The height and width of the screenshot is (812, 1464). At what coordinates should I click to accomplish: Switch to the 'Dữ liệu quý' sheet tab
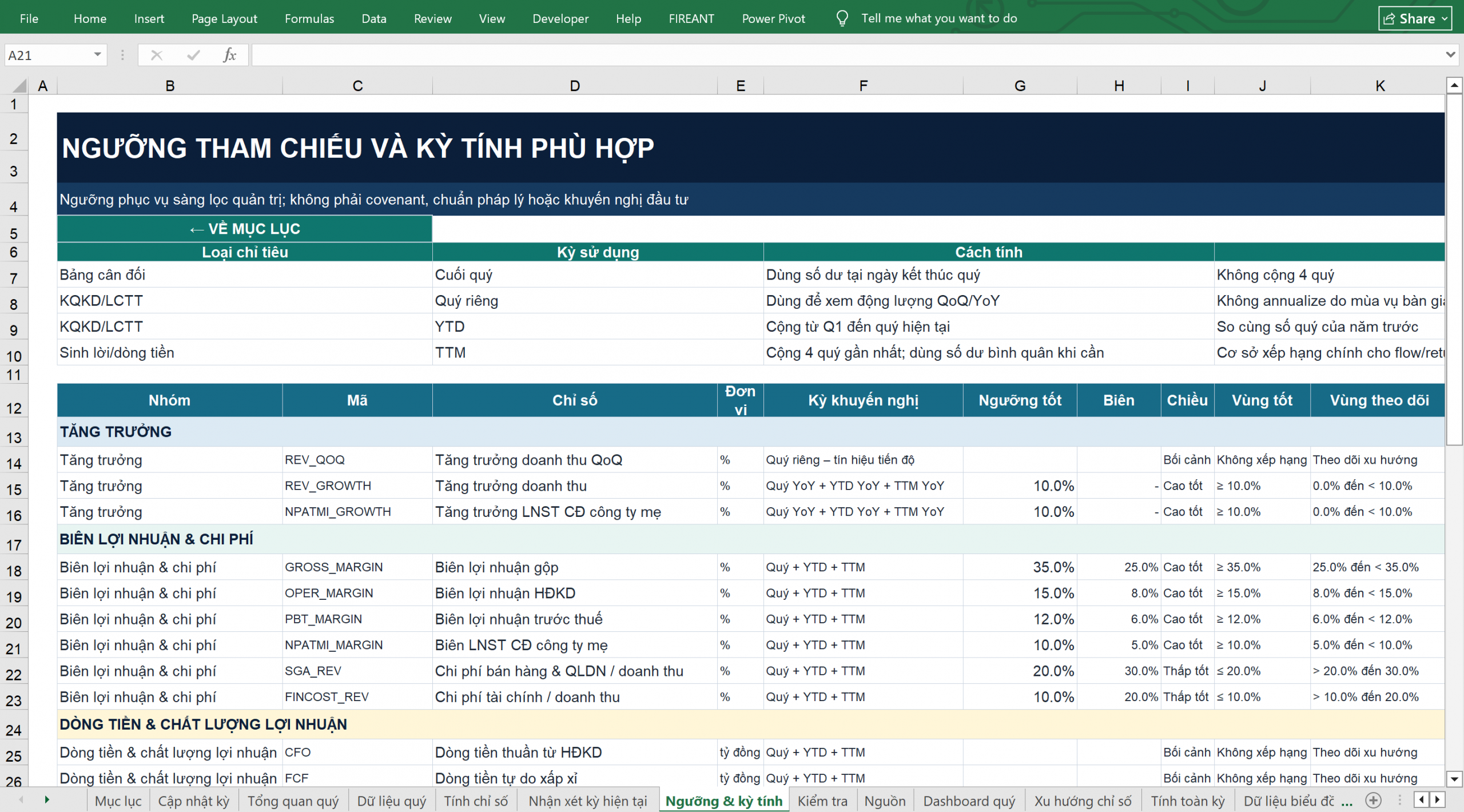tap(392, 801)
